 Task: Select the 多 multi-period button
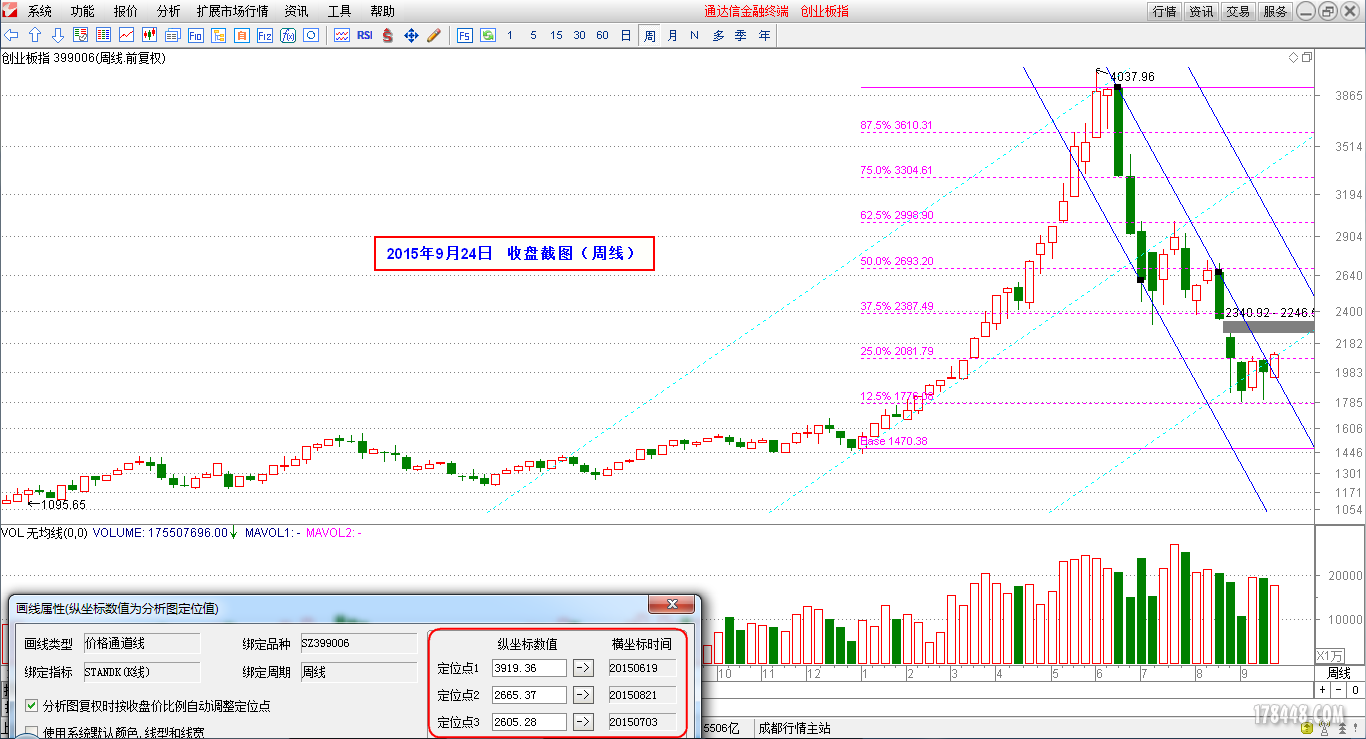pos(718,35)
